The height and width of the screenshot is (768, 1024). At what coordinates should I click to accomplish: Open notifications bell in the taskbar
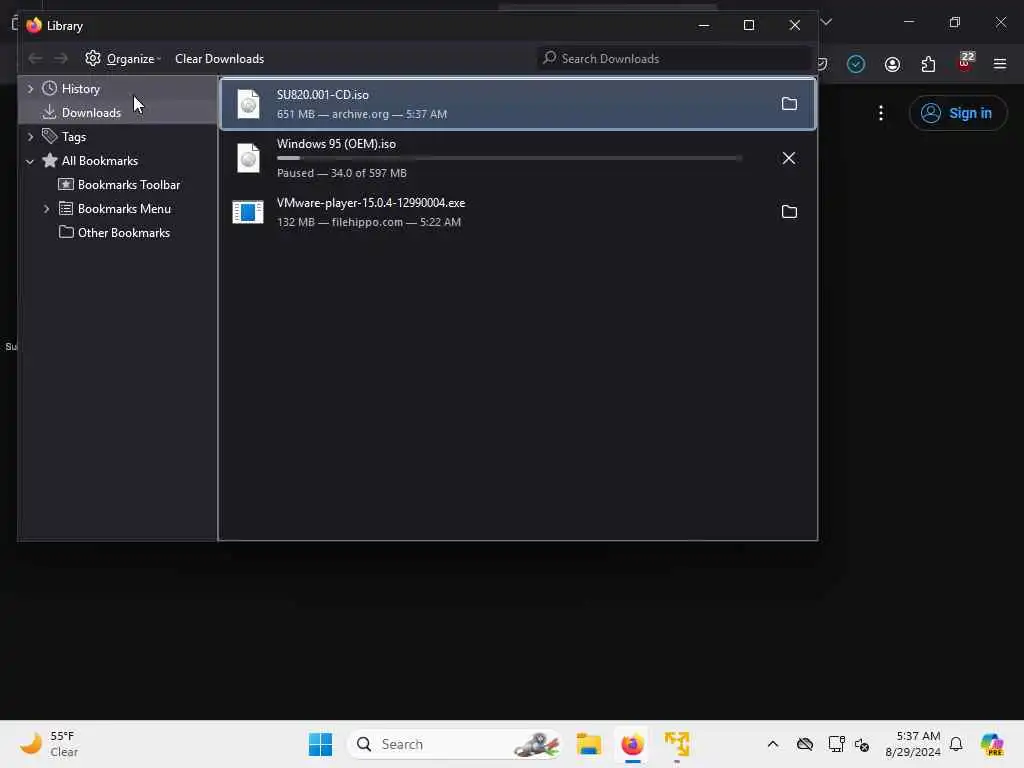956,744
